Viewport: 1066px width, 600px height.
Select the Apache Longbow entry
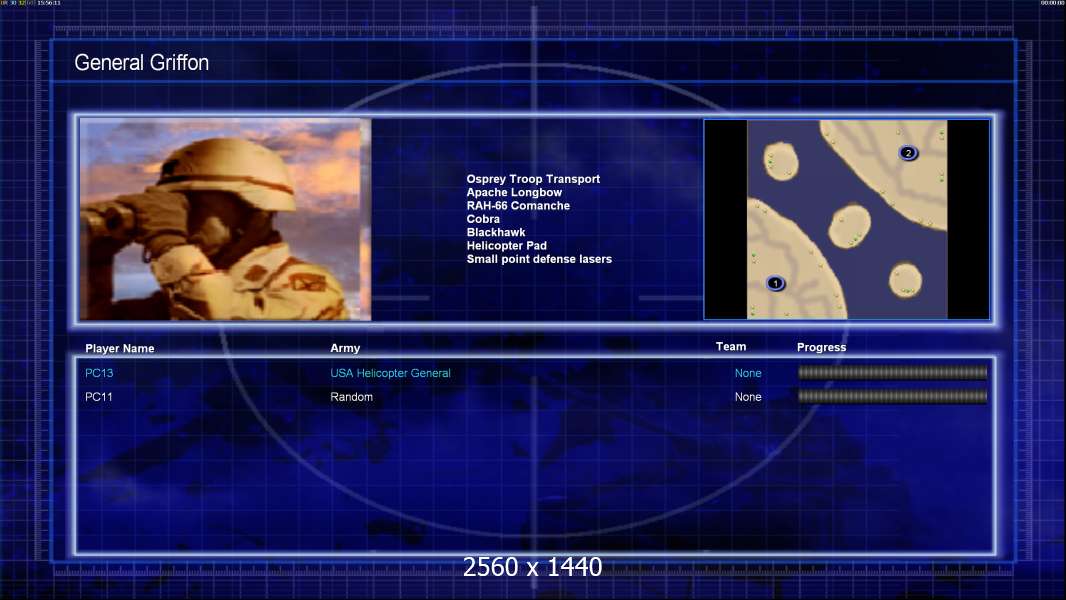pyautogui.click(x=514, y=192)
